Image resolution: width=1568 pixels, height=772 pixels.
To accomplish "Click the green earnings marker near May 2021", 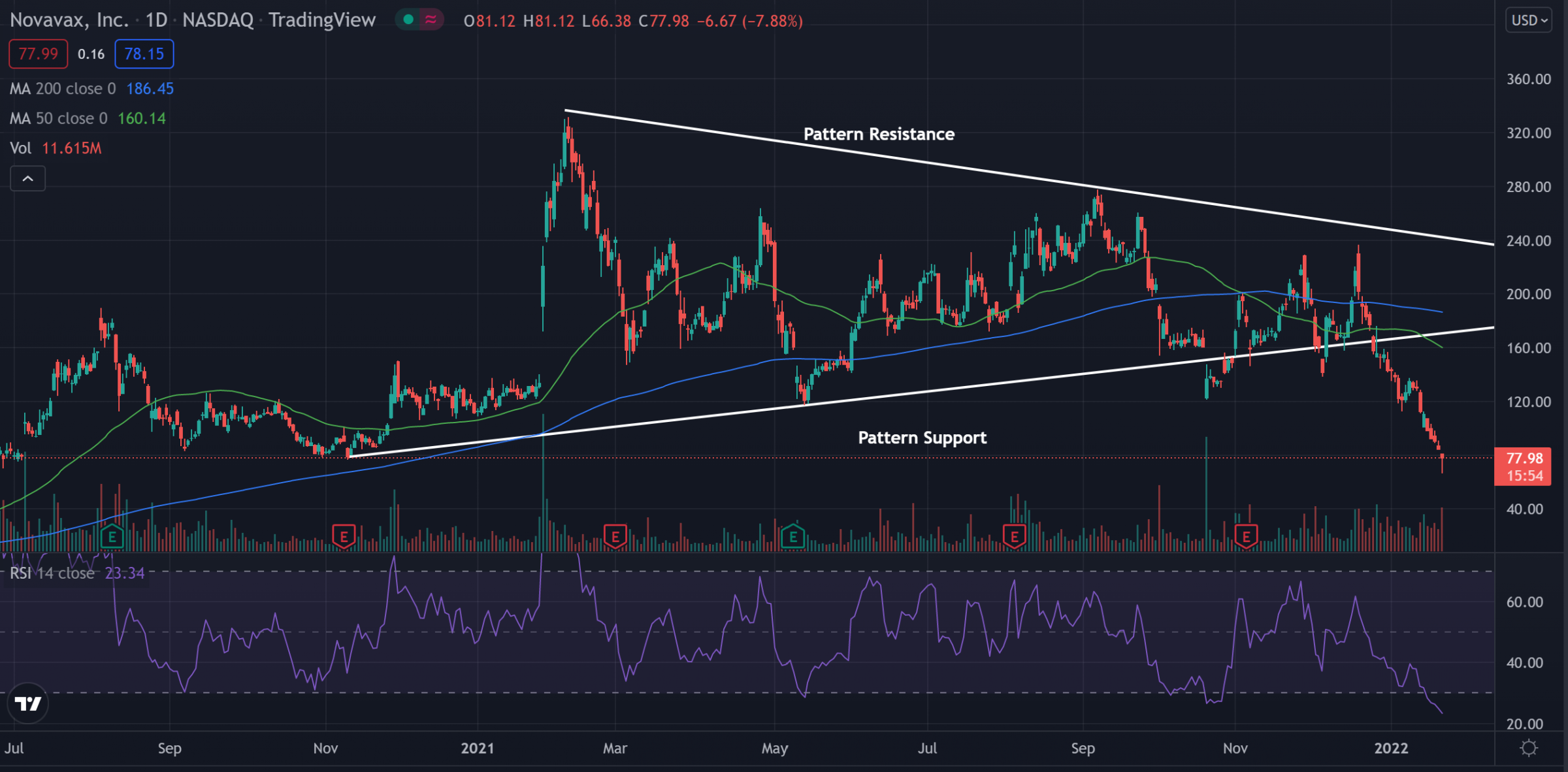I will [x=792, y=538].
